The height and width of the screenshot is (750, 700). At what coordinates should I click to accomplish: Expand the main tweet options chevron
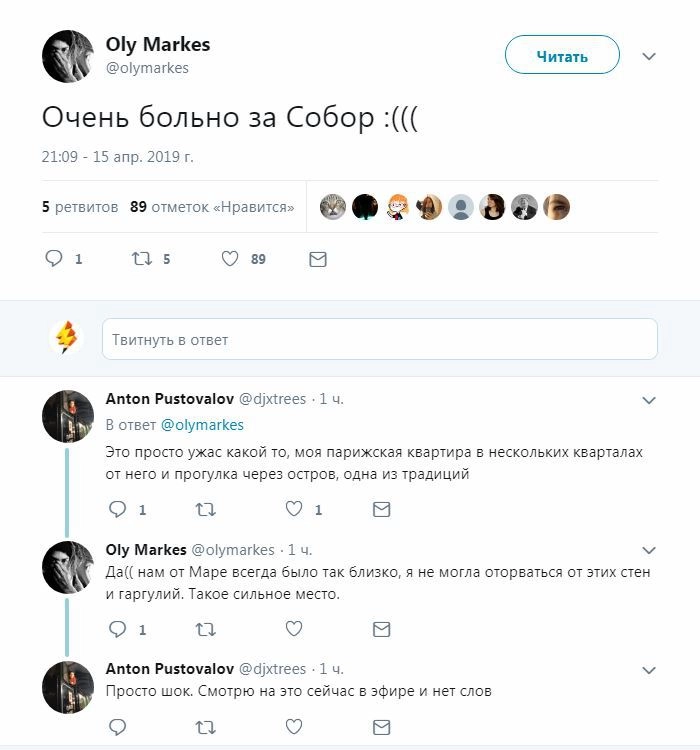pos(649,56)
